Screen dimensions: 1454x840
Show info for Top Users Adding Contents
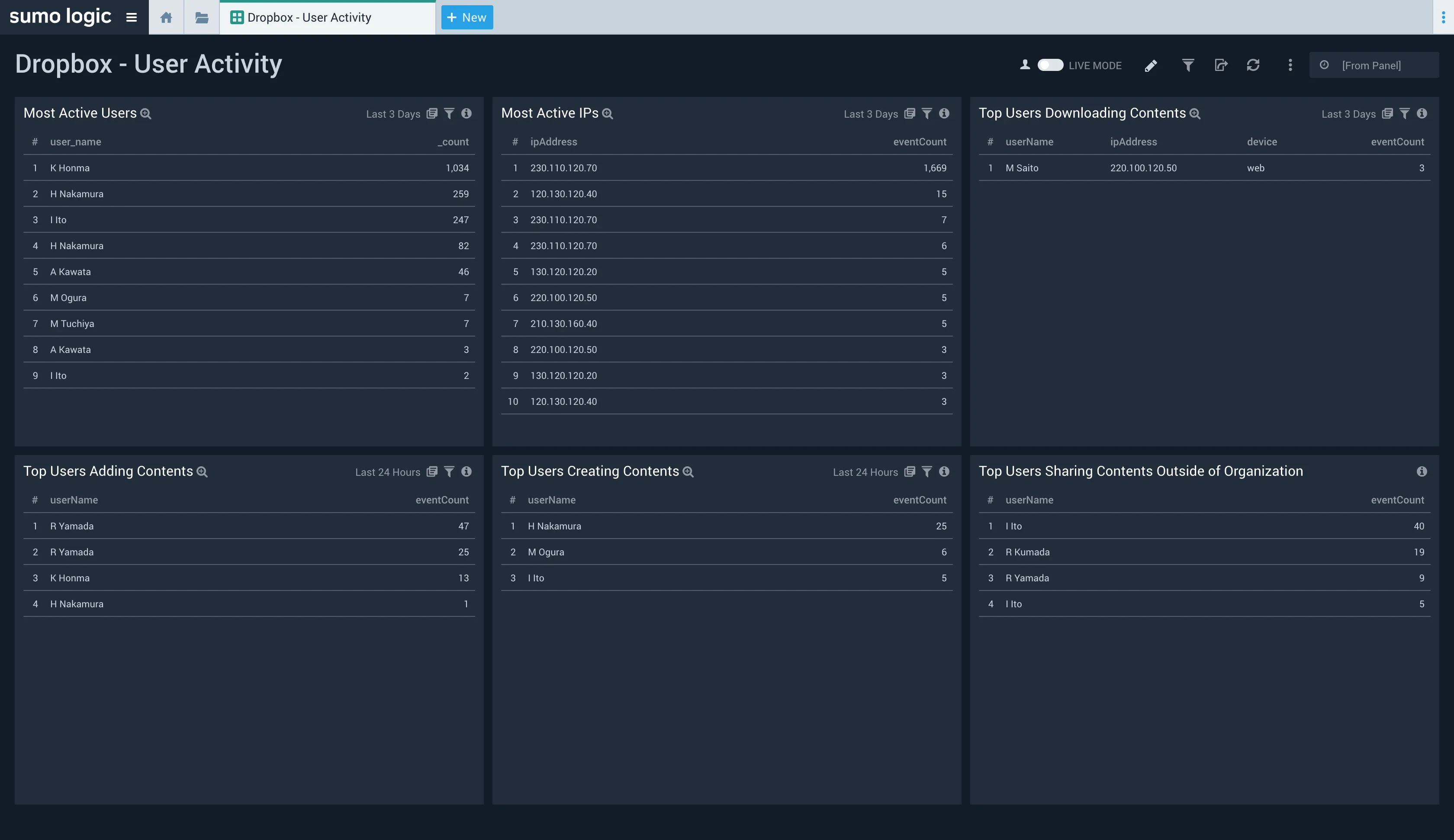(466, 472)
